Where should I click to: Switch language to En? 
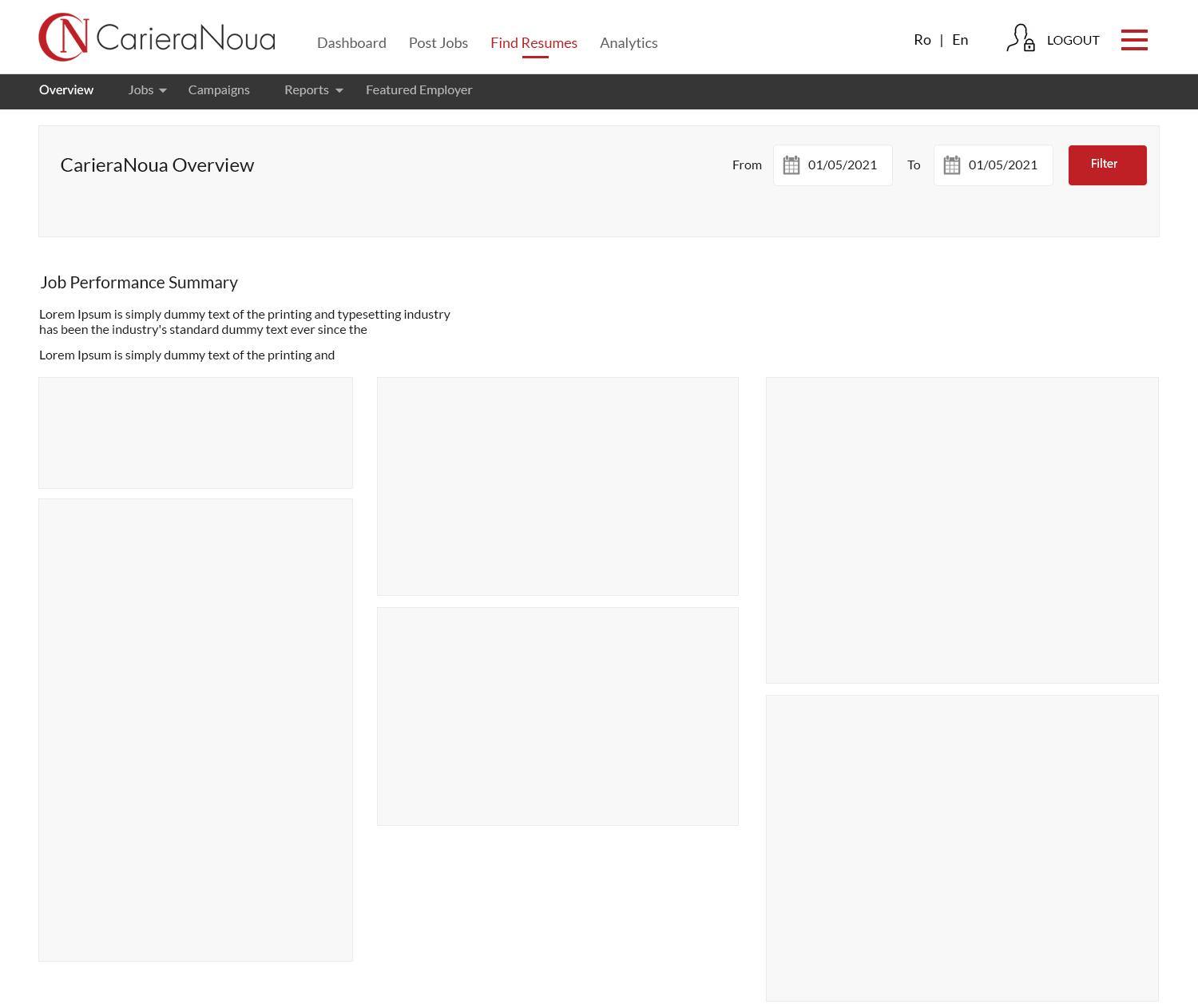click(960, 40)
